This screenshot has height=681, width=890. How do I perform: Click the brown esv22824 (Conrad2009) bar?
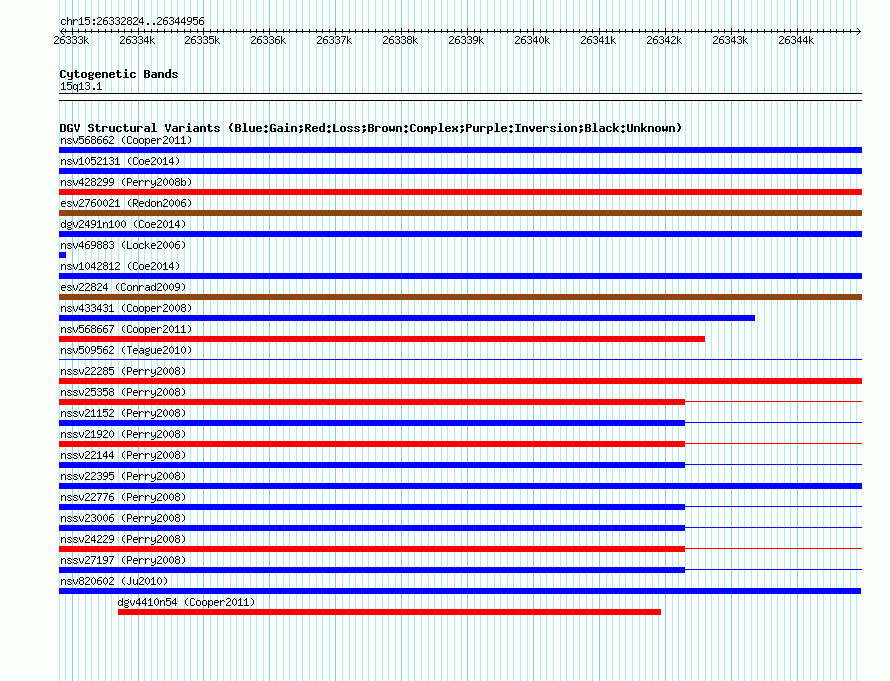(460, 297)
